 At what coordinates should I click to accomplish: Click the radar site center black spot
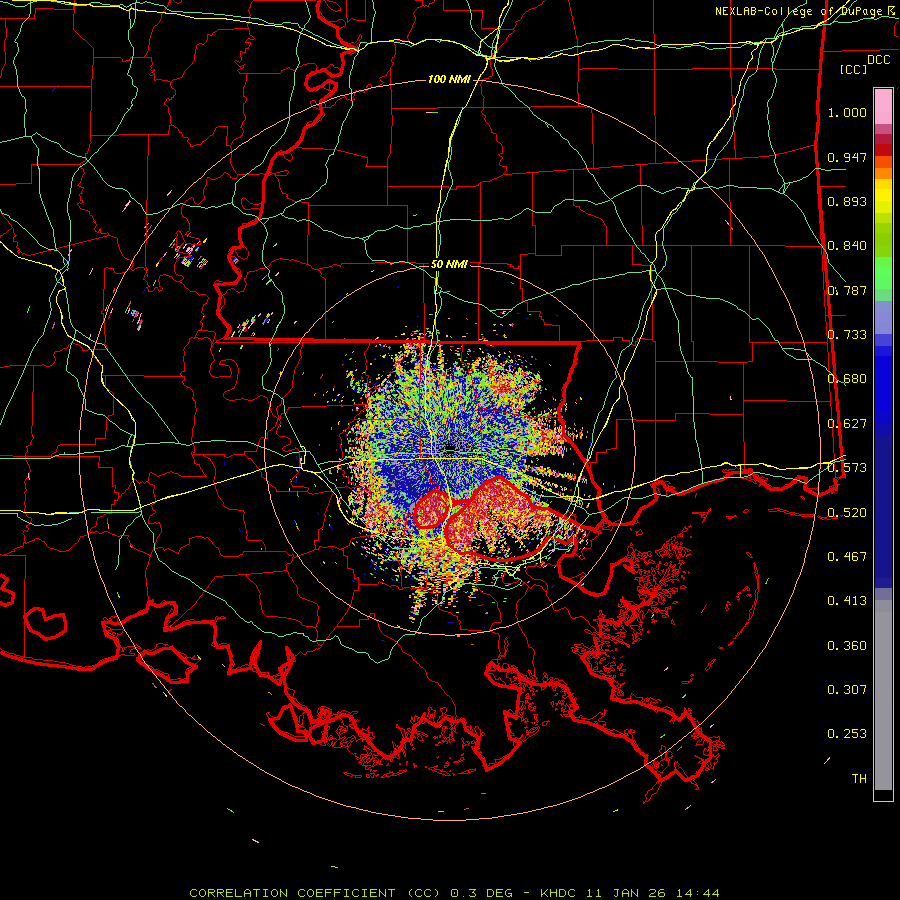[451, 447]
